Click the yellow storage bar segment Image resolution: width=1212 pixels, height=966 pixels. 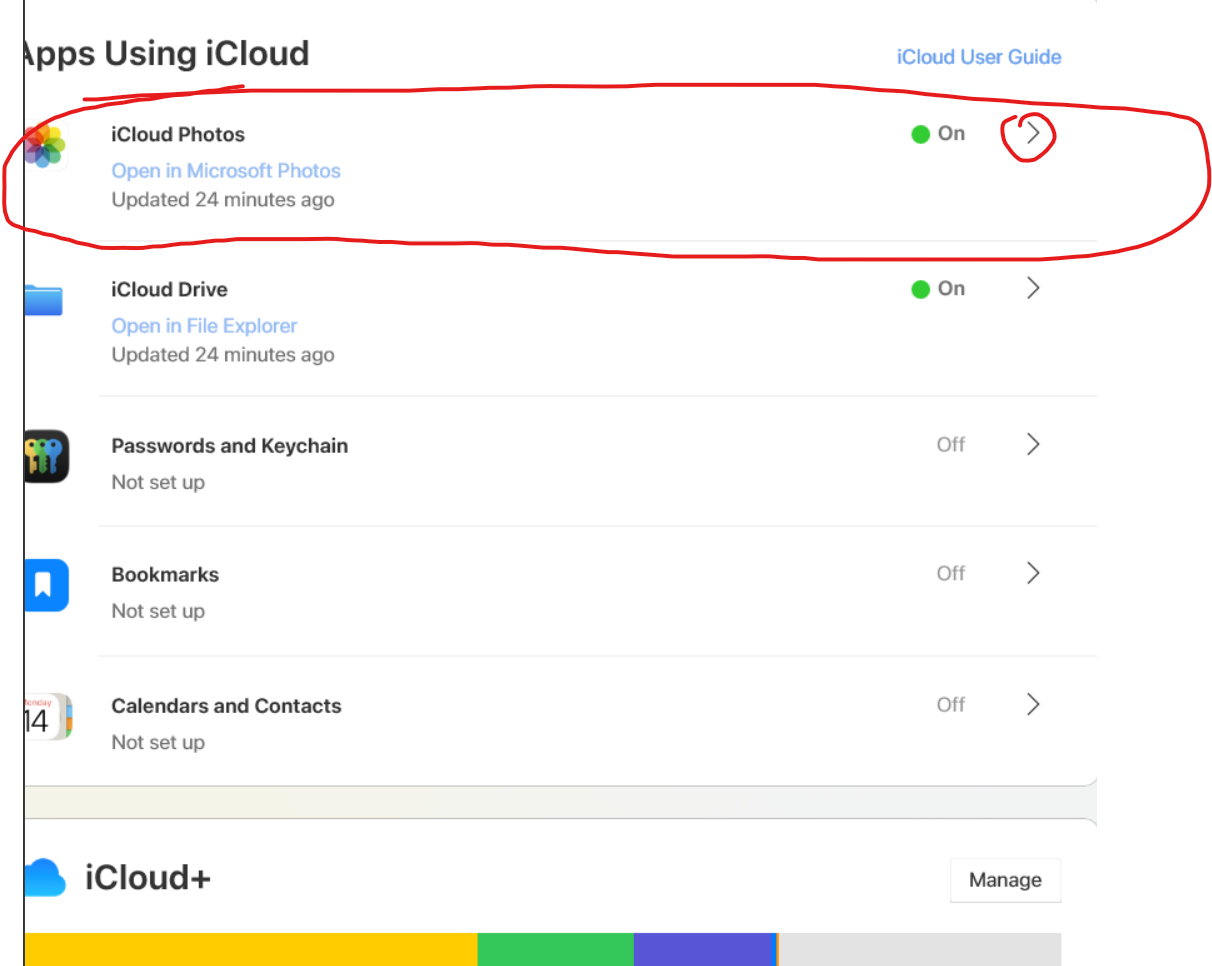251,949
